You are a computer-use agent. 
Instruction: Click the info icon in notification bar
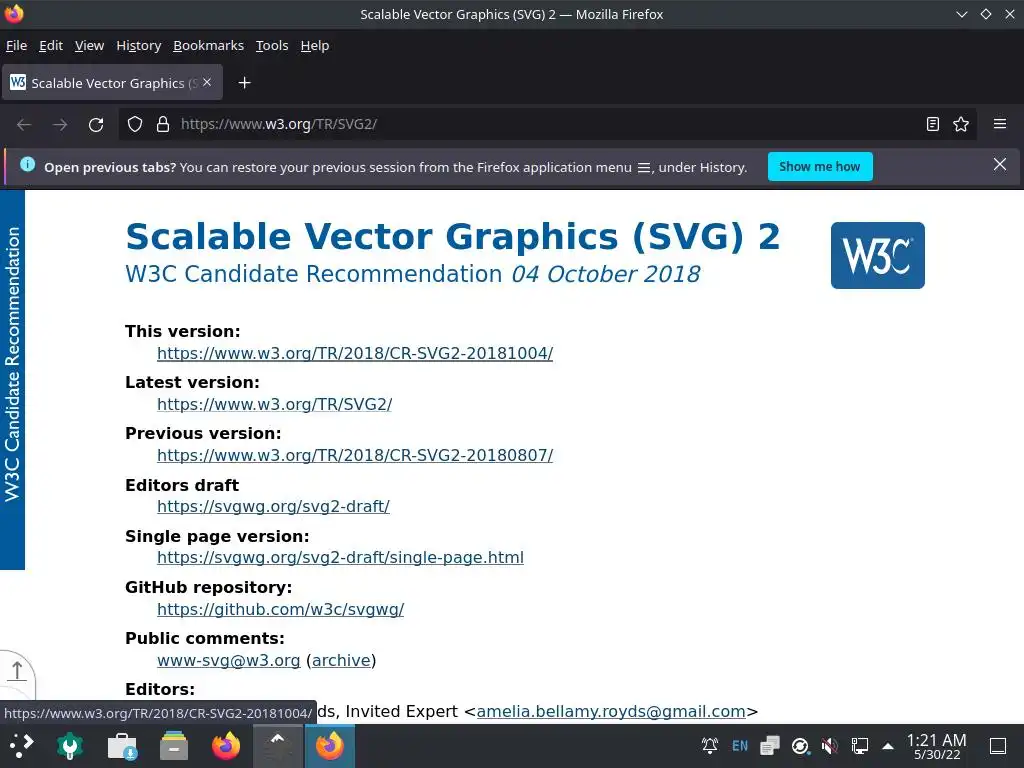[27, 165]
